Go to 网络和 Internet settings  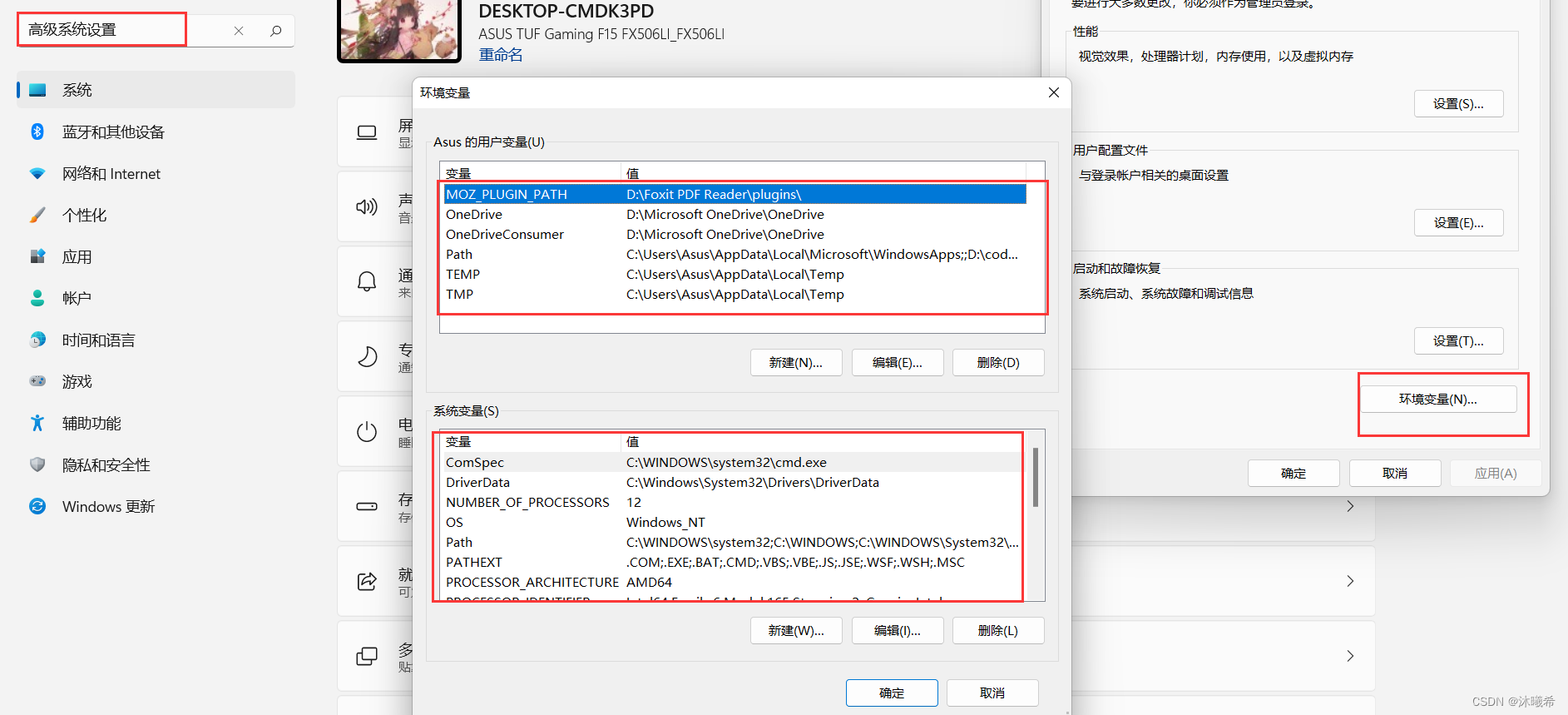pyautogui.click(x=156, y=173)
